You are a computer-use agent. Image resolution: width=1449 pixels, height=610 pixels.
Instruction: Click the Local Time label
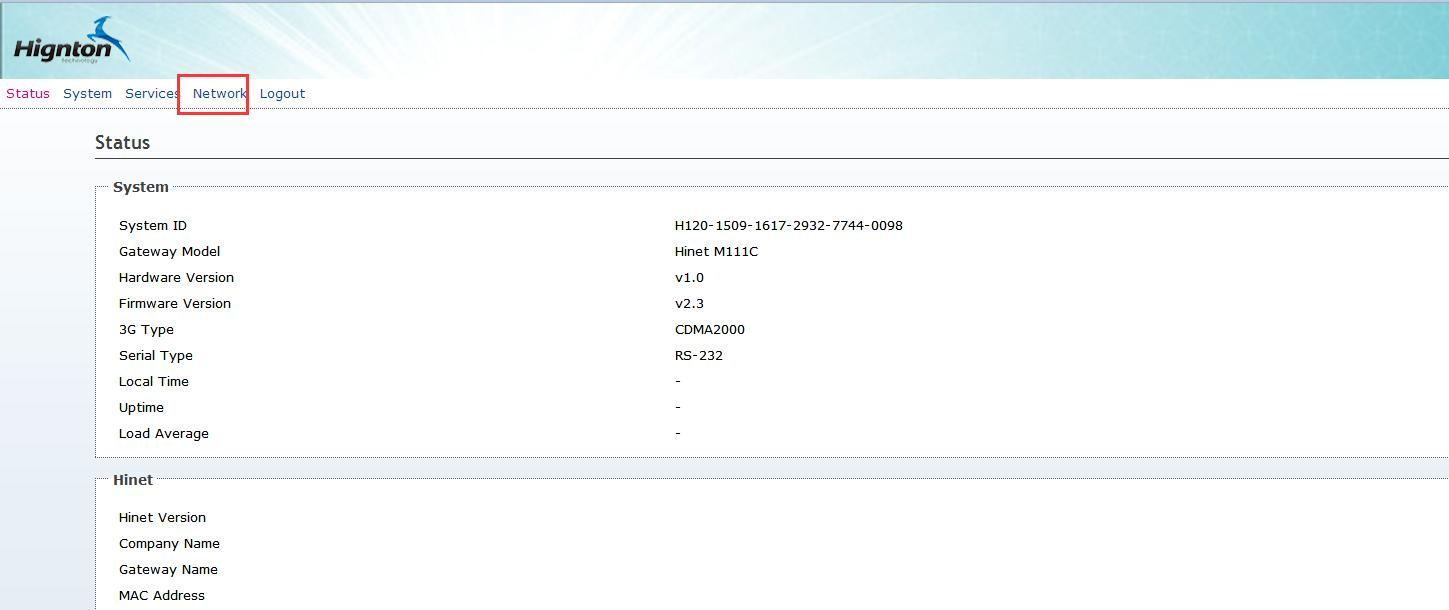[x=153, y=382]
